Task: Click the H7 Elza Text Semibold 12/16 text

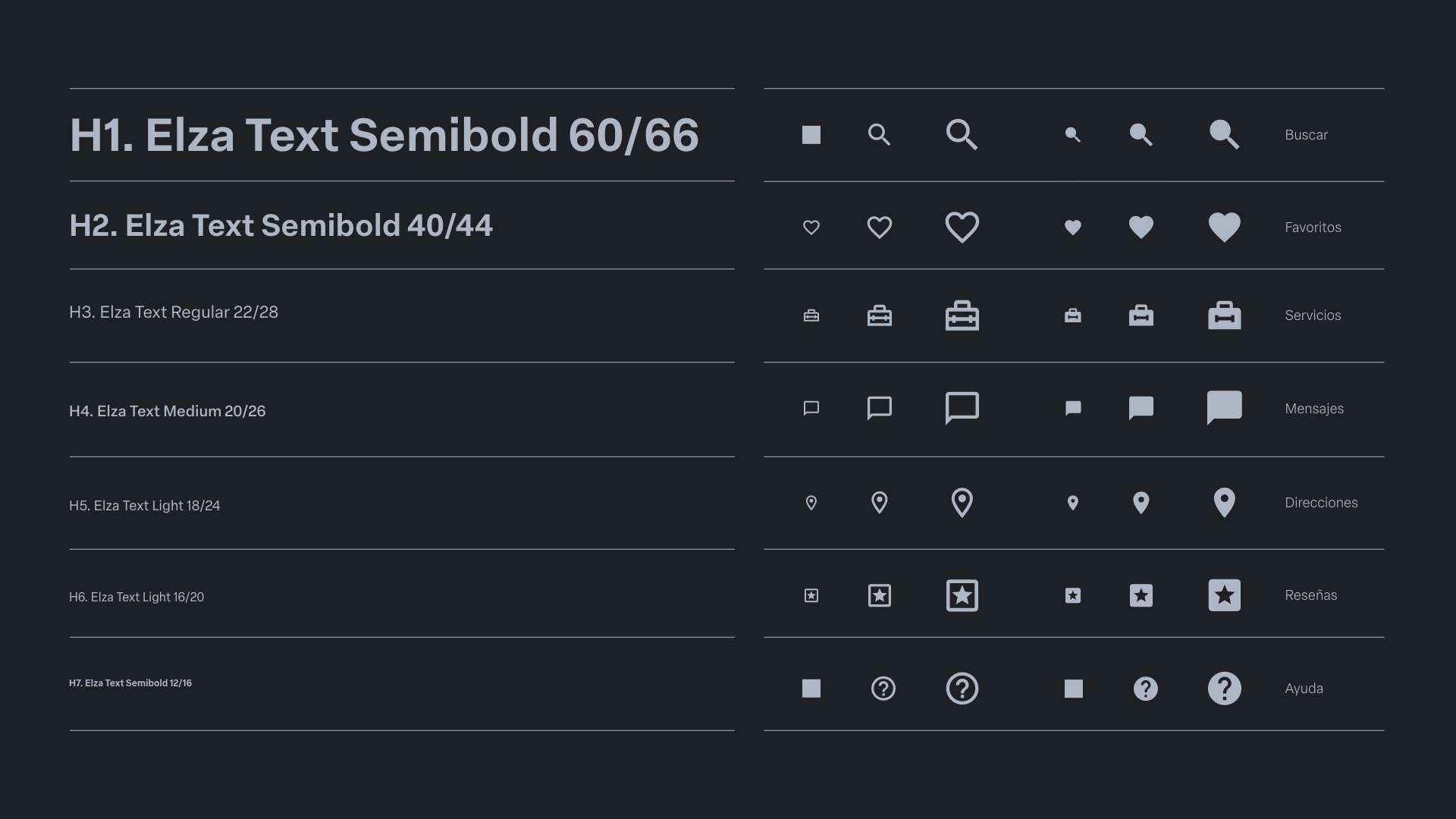Action: pyautogui.click(x=130, y=683)
